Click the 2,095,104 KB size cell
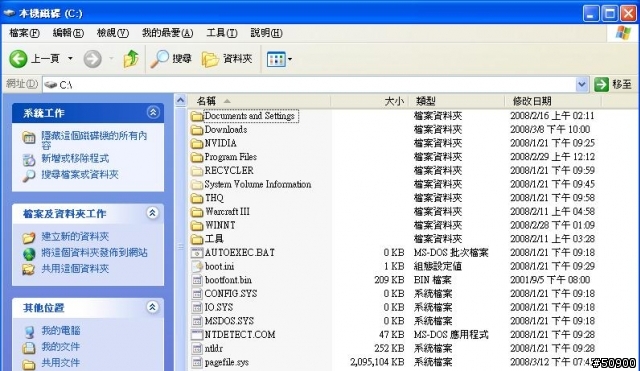640x371 pixels. pyautogui.click(x=377, y=362)
